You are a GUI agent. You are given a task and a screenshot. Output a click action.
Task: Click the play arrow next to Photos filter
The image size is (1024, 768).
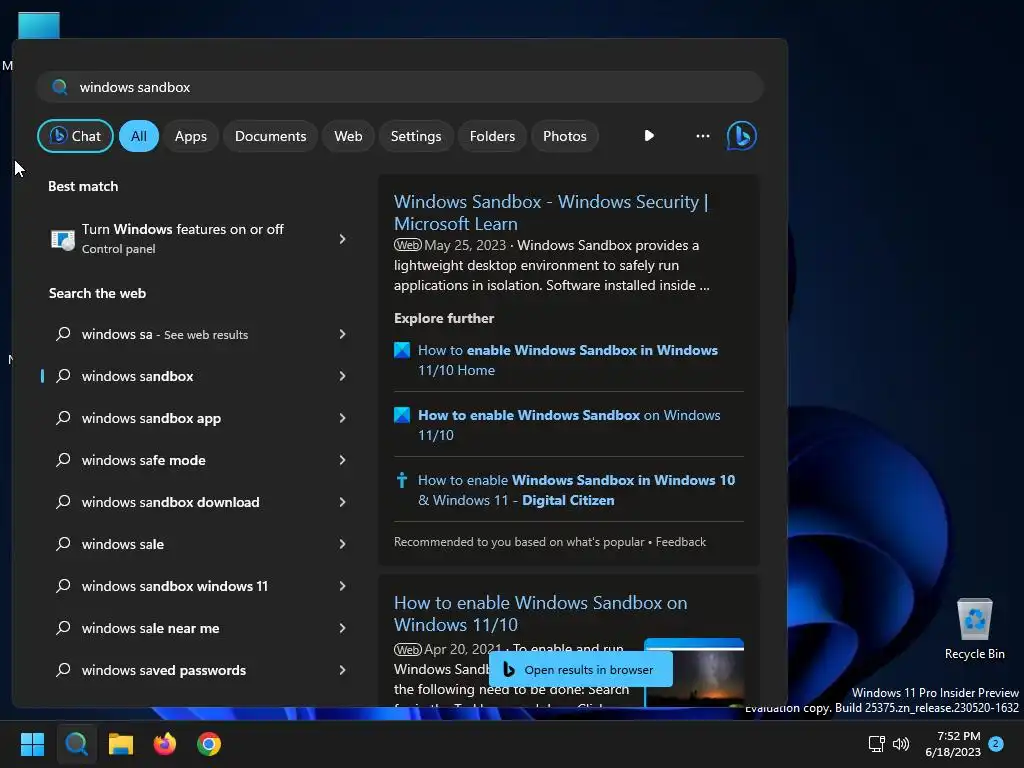click(x=648, y=136)
